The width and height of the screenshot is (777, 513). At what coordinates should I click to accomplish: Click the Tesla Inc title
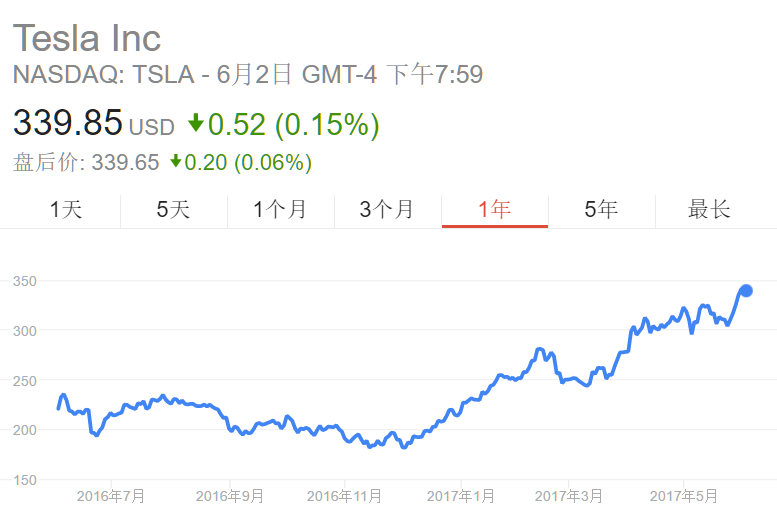point(87,38)
